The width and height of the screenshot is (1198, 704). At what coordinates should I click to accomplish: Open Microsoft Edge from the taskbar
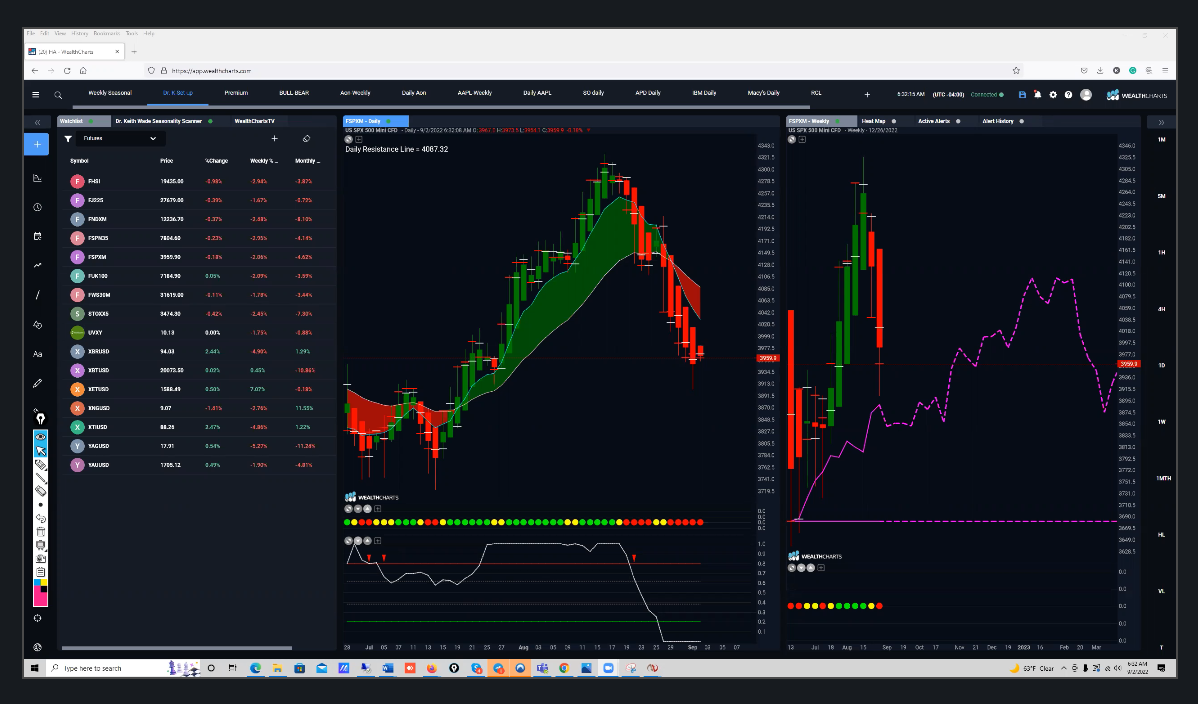pyautogui.click(x=255, y=668)
